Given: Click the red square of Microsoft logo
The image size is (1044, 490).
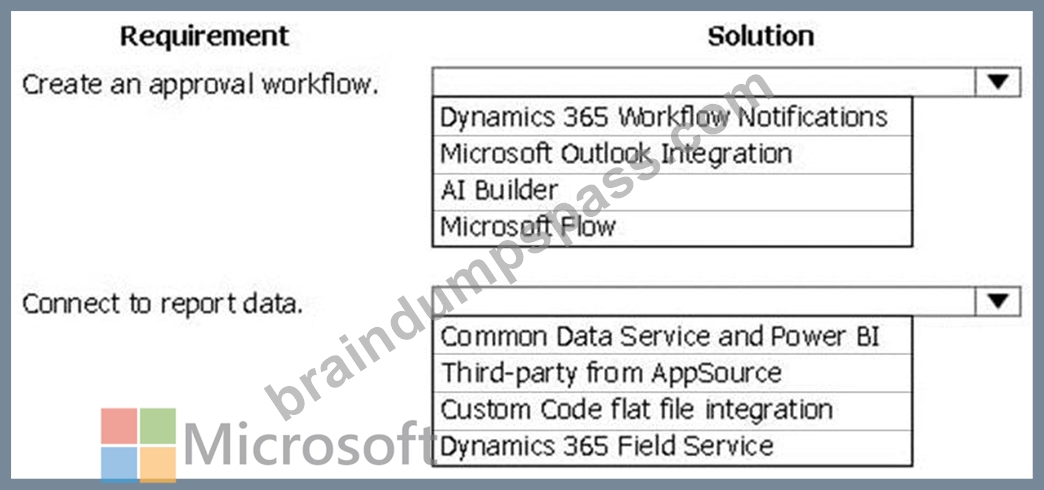Looking at the screenshot, I should coord(119,426).
